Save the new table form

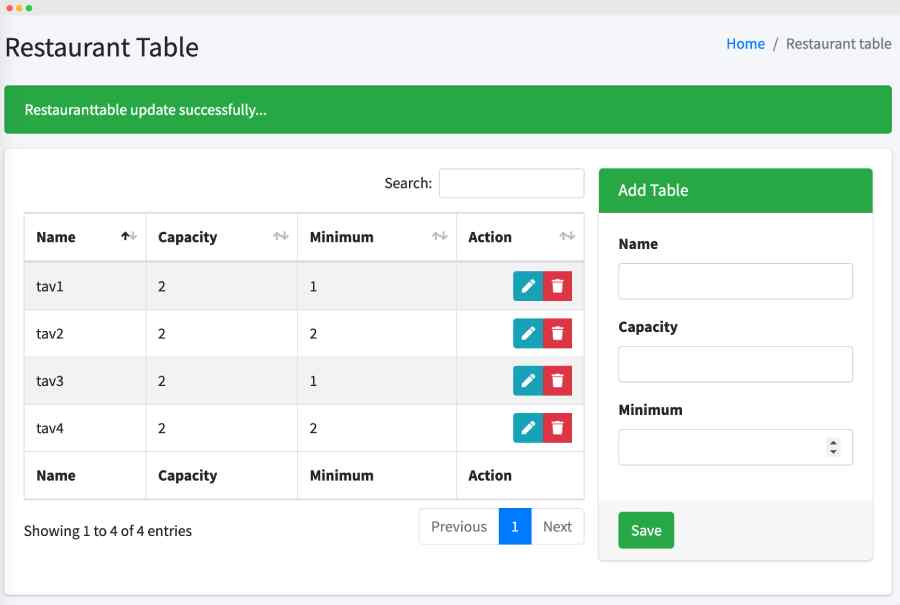[646, 530]
